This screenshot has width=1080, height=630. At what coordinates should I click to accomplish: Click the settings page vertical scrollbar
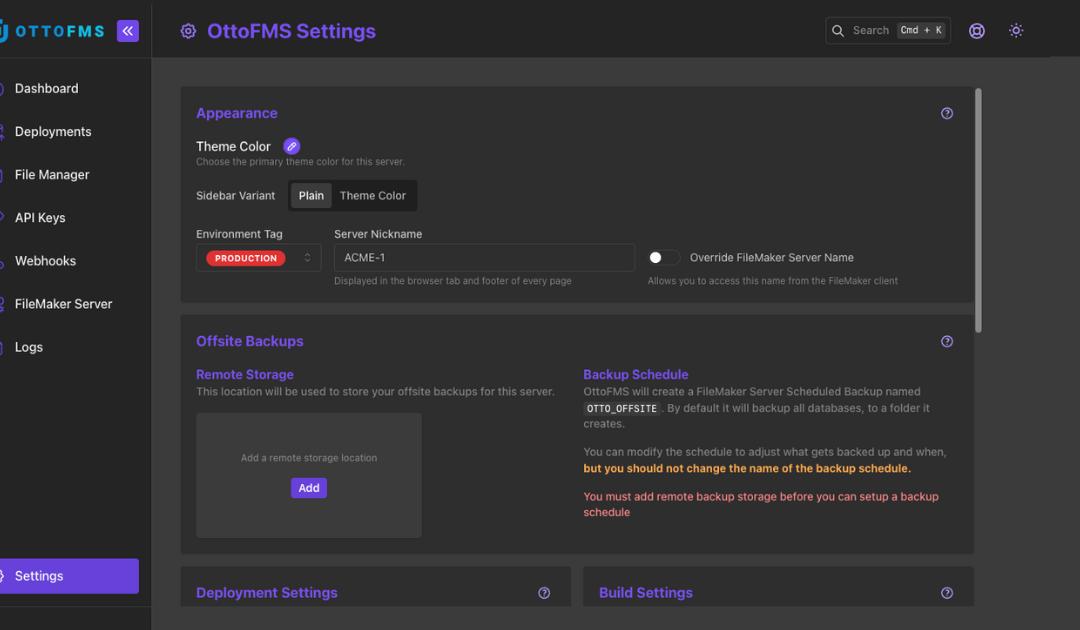click(978, 210)
